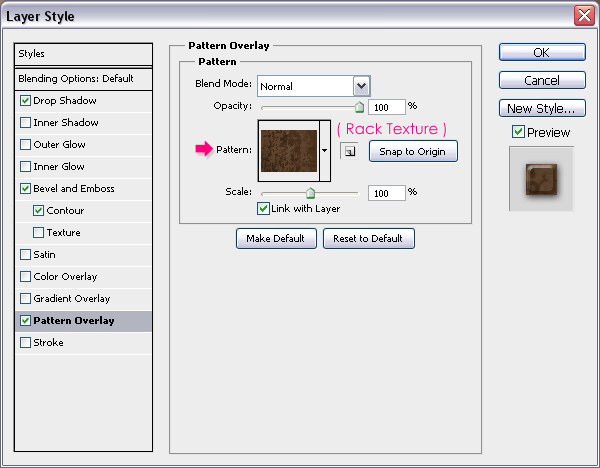Uncheck the Drop Shadow effect
Viewport: 600px width, 468px height.
[25, 101]
